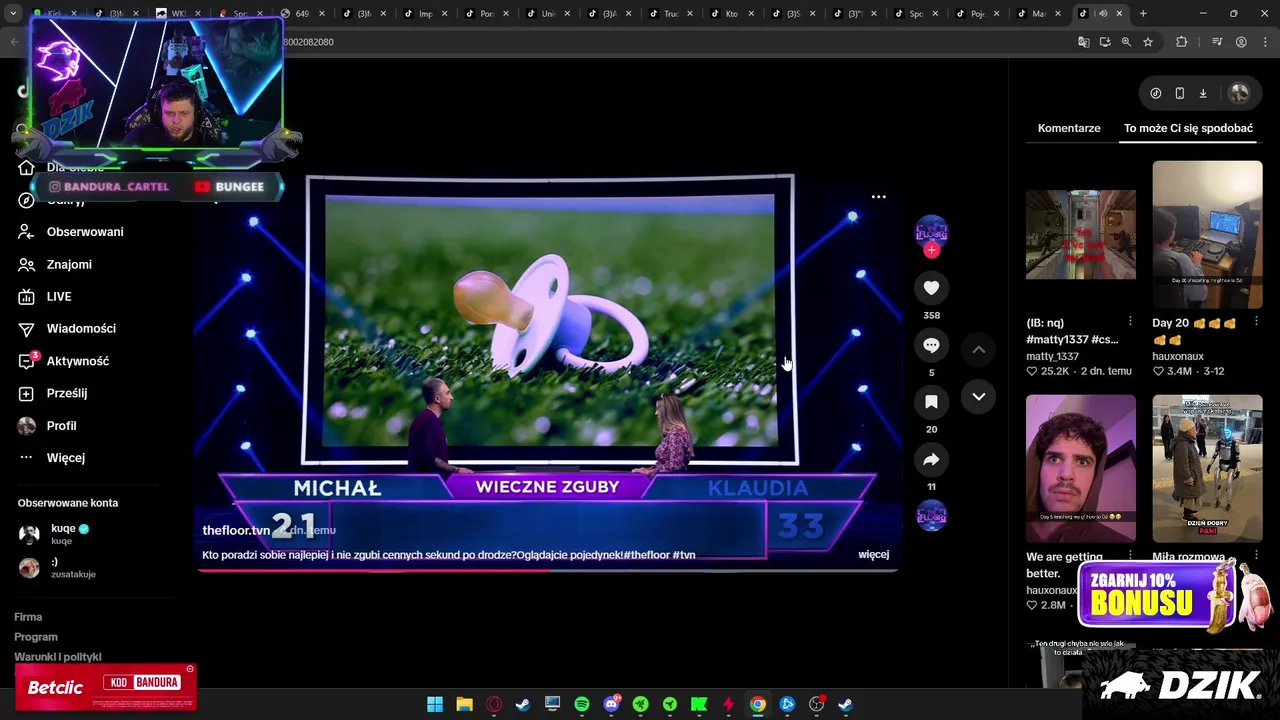1280x720 pixels.
Task: Click the Warunki i polityki footer link
Action: 58,657
